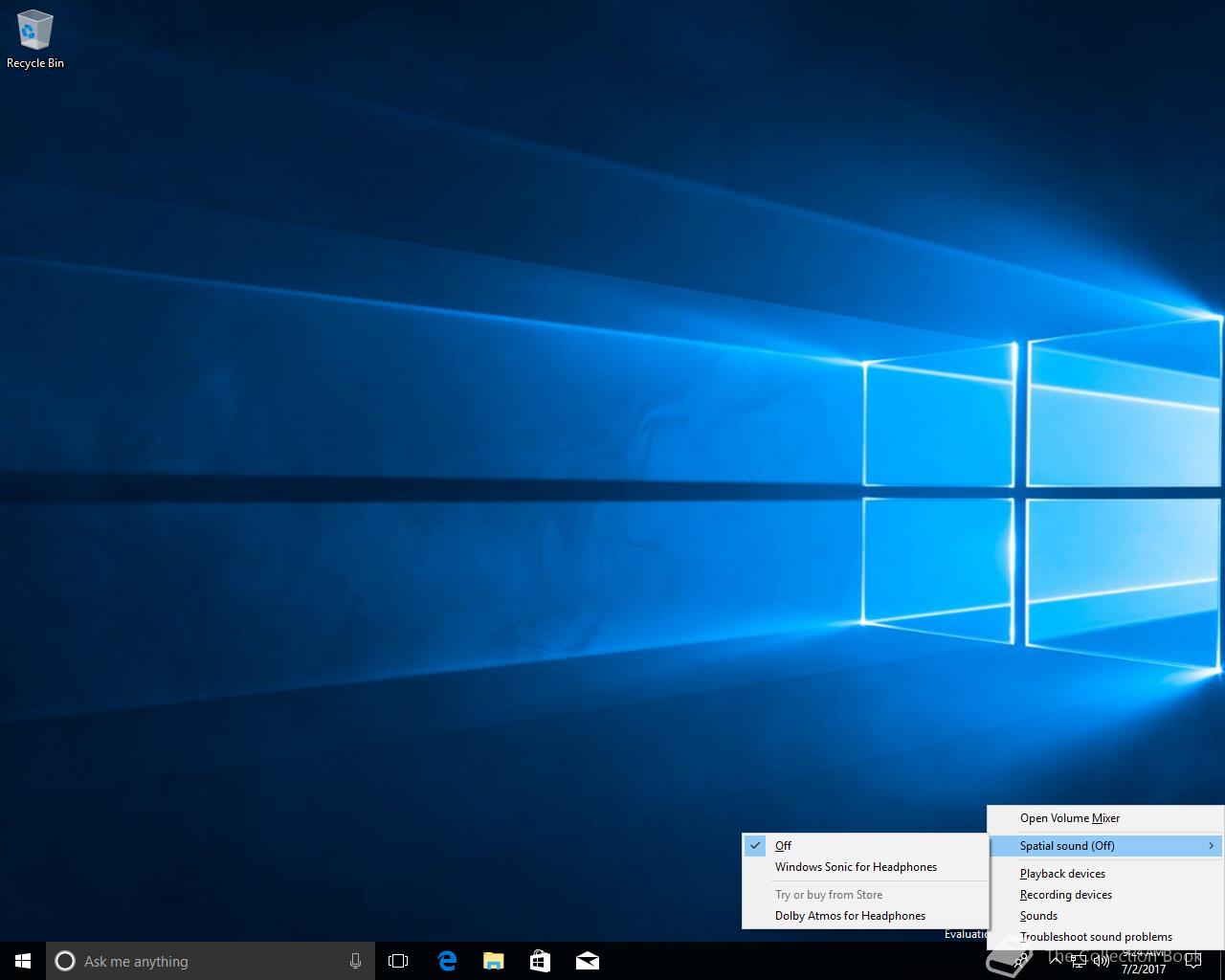Open the Action Center notification icon

[1192, 961]
